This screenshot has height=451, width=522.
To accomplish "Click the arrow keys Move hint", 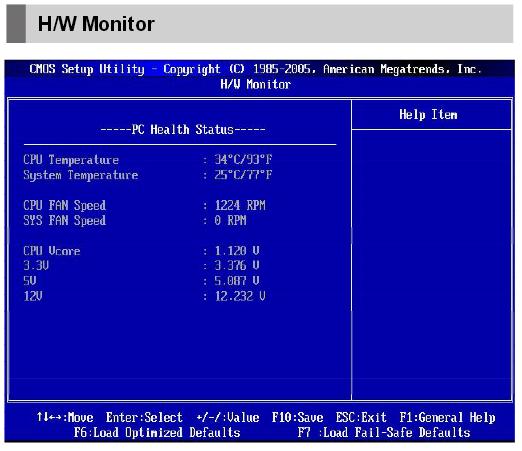I will [65, 417].
